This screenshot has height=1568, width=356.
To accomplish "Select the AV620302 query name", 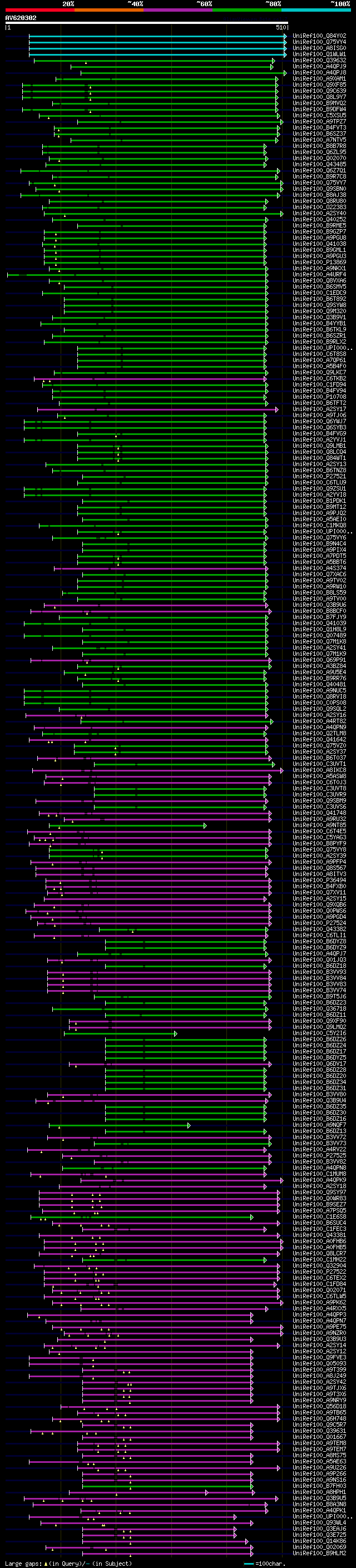I will [21, 18].
